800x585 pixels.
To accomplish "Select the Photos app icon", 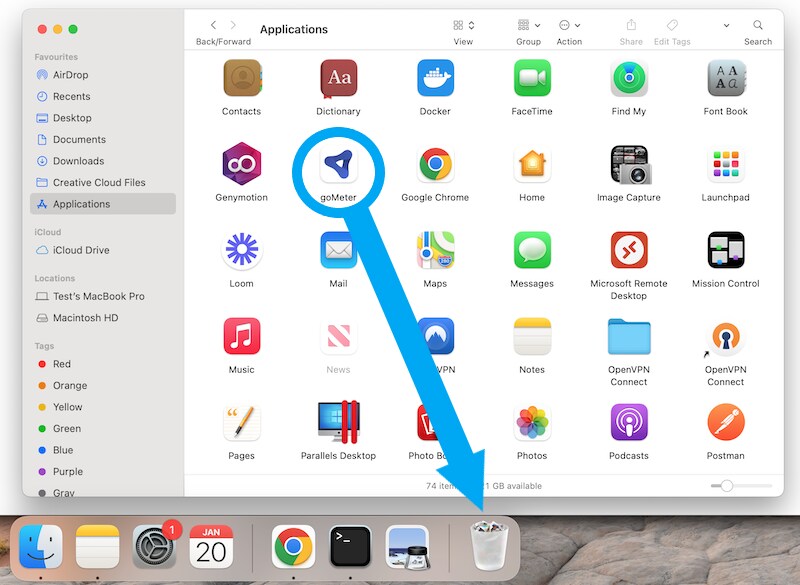I will (532, 422).
